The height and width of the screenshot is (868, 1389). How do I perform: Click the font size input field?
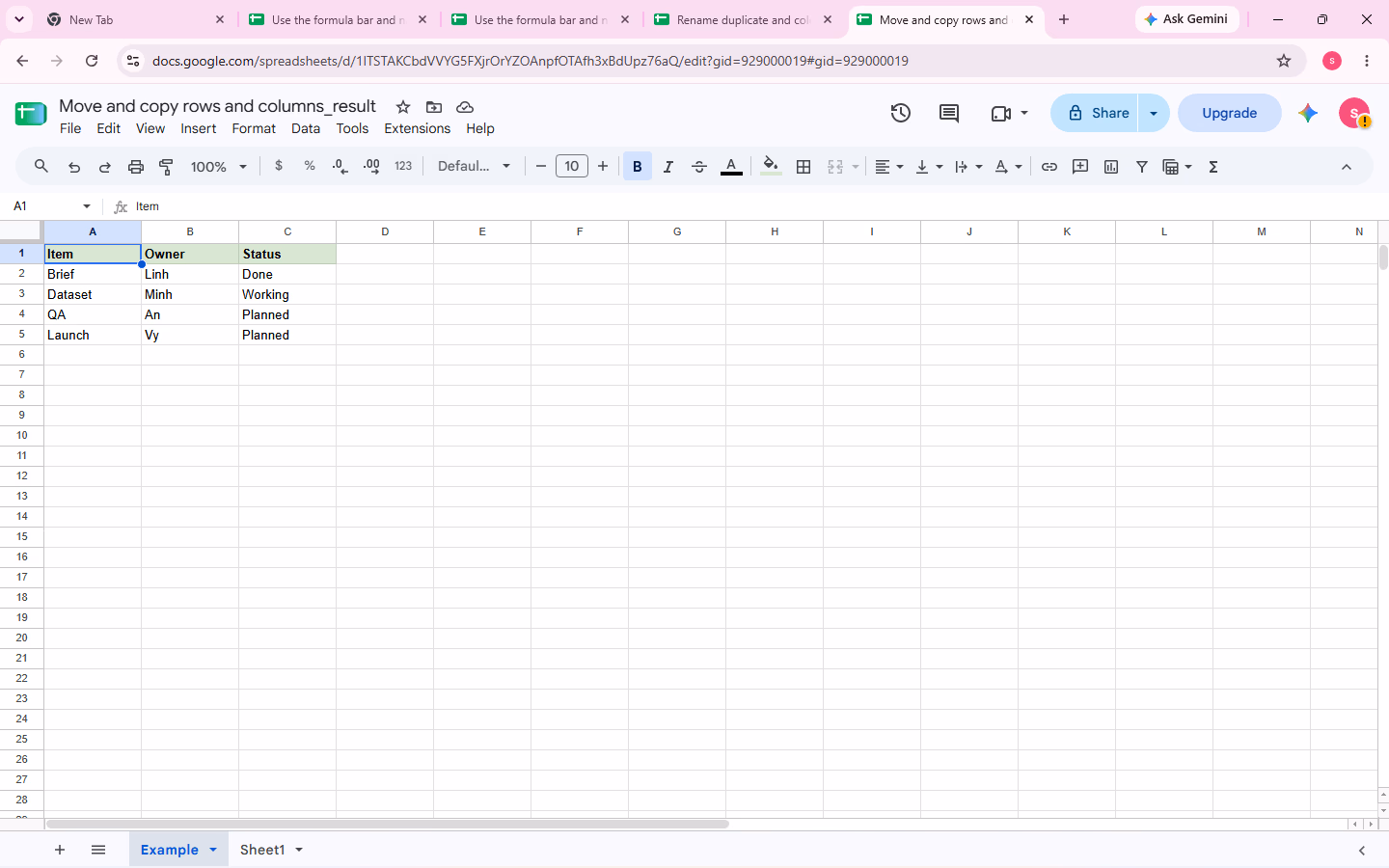pyautogui.click(x=572, y=166)
